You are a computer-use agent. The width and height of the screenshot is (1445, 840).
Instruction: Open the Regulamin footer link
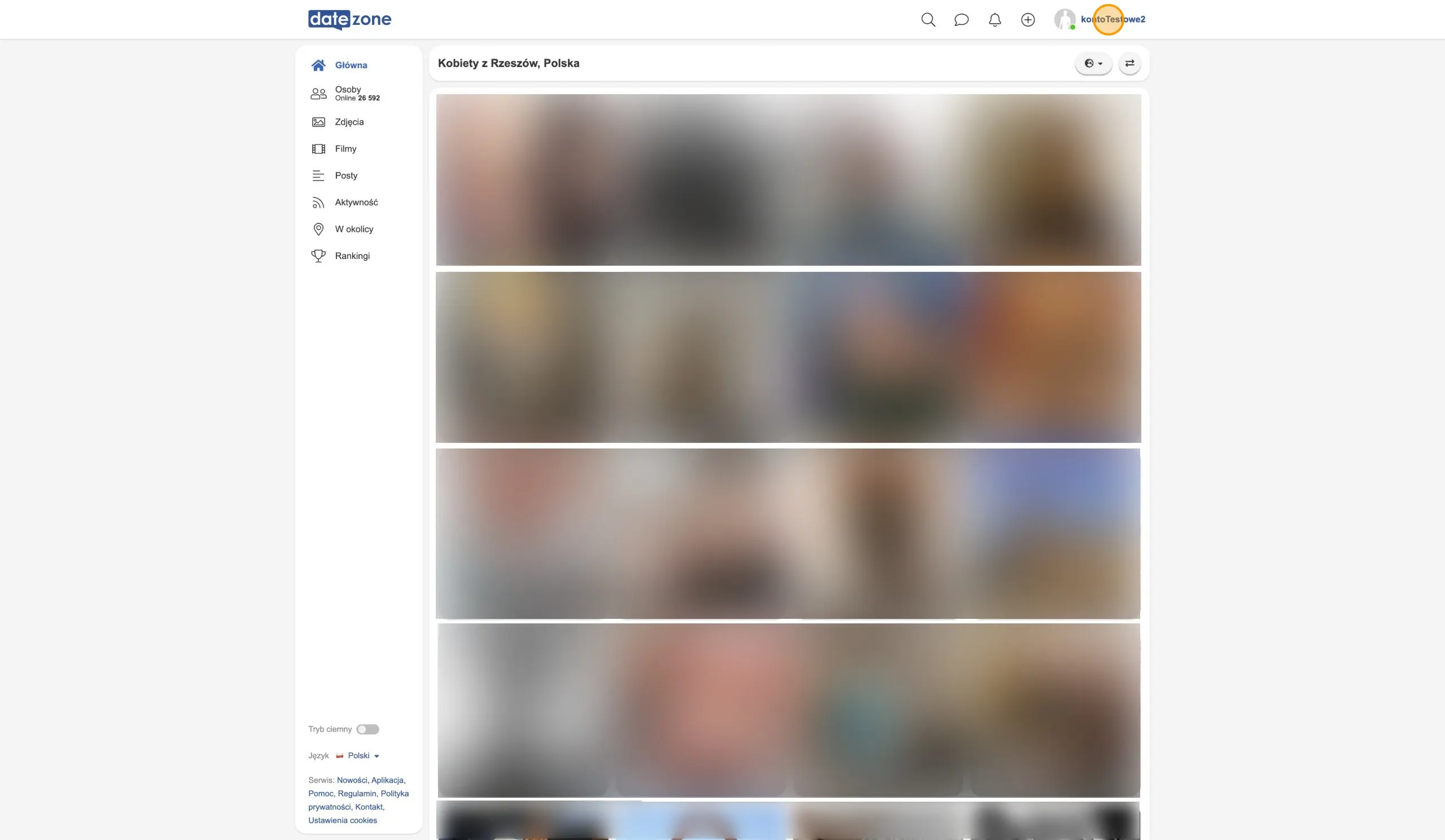click(357, 793)
